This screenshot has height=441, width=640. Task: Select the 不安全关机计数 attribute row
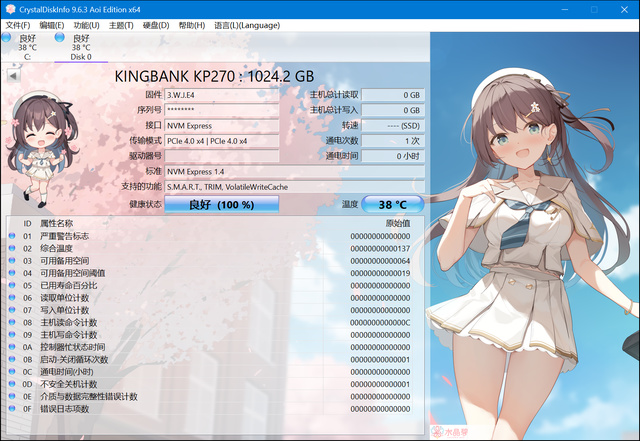[x=209, y=384]
